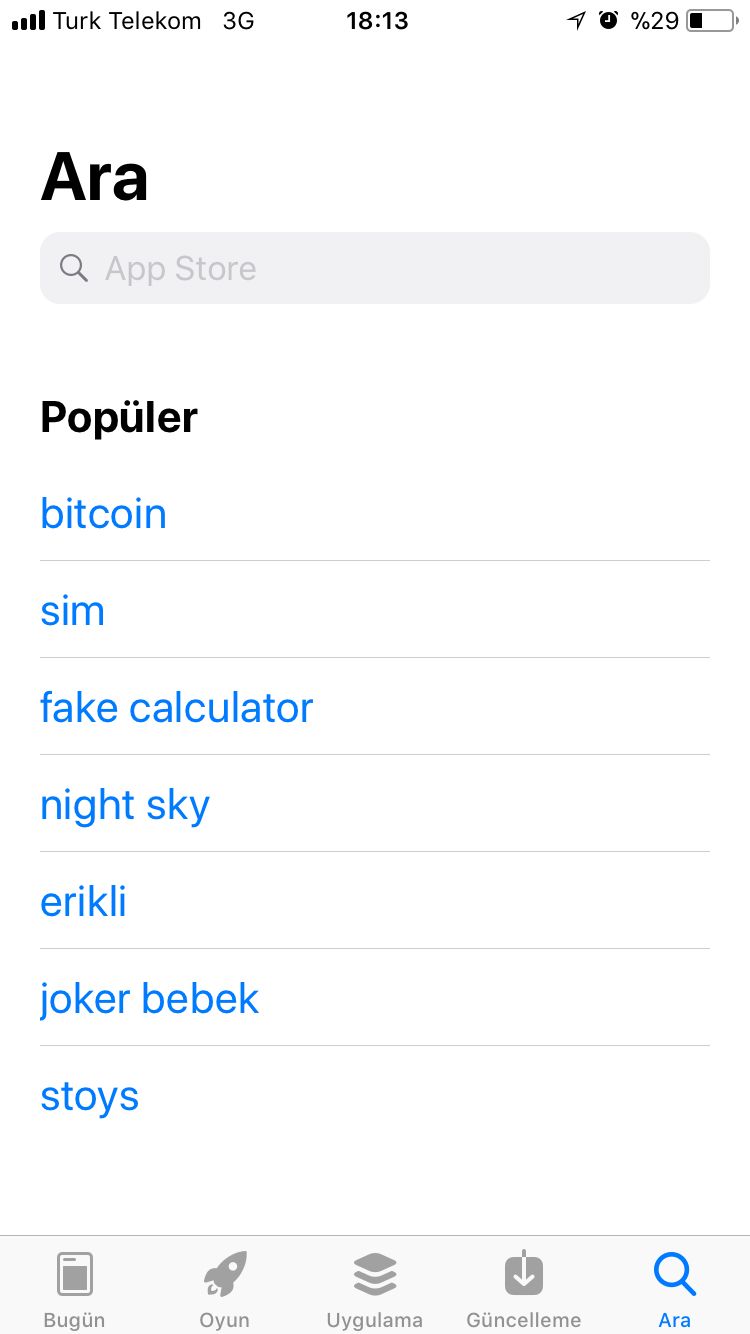This screenshot has height=1334, width=750.
Task: Tap the Ara page heading
Action: tap(94, 178)
